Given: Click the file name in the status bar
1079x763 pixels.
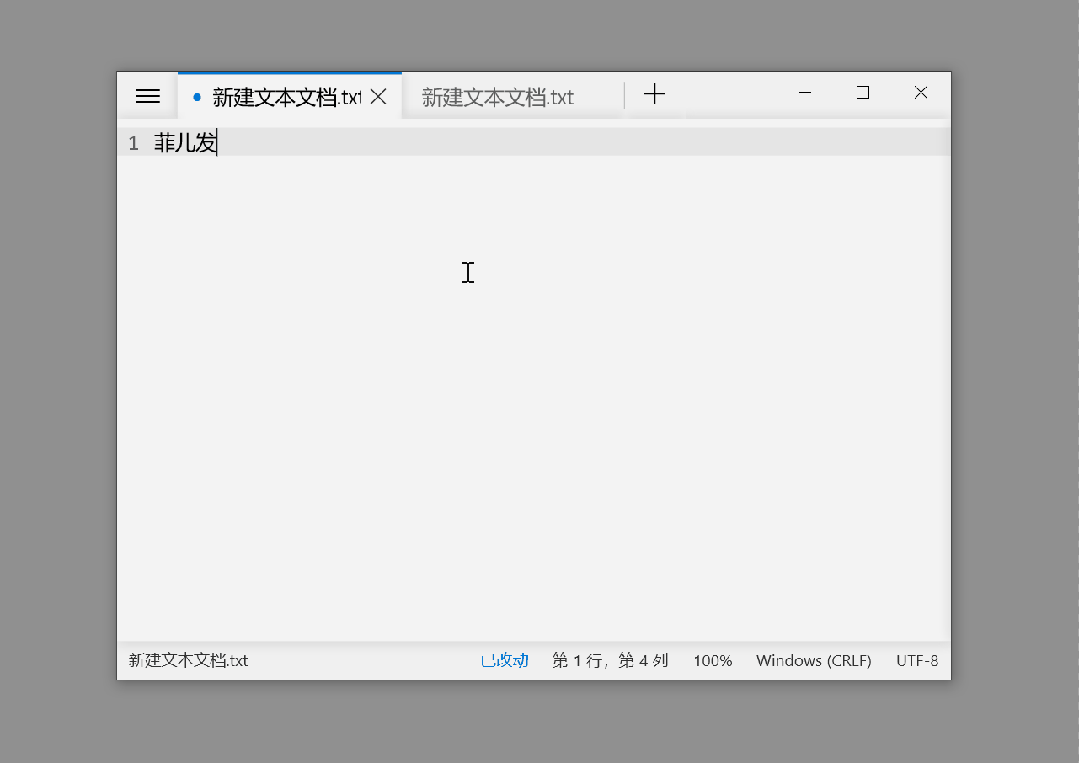Looking at the screenshot, I should point(189,660).
